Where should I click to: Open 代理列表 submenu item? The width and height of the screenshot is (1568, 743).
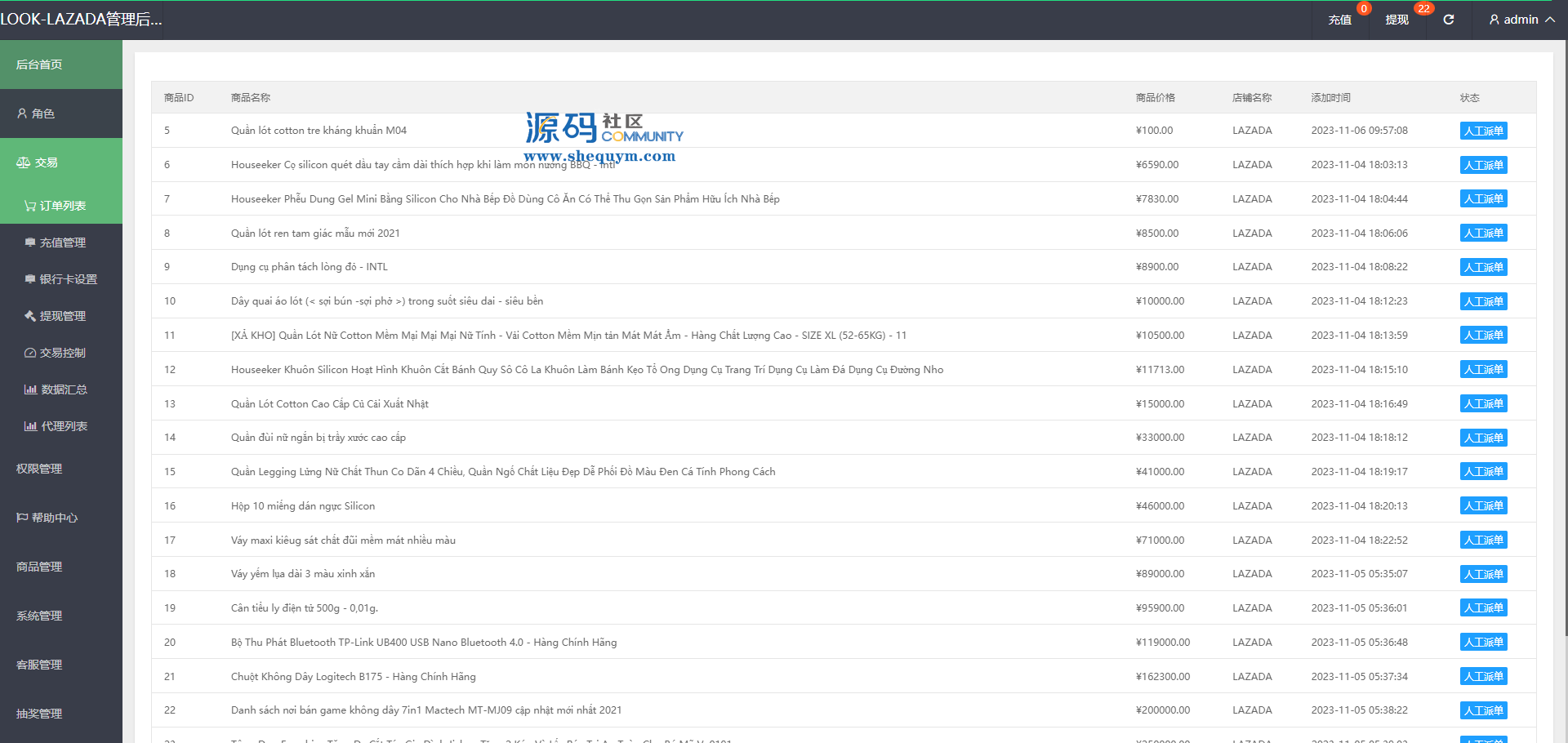[61, 426]
